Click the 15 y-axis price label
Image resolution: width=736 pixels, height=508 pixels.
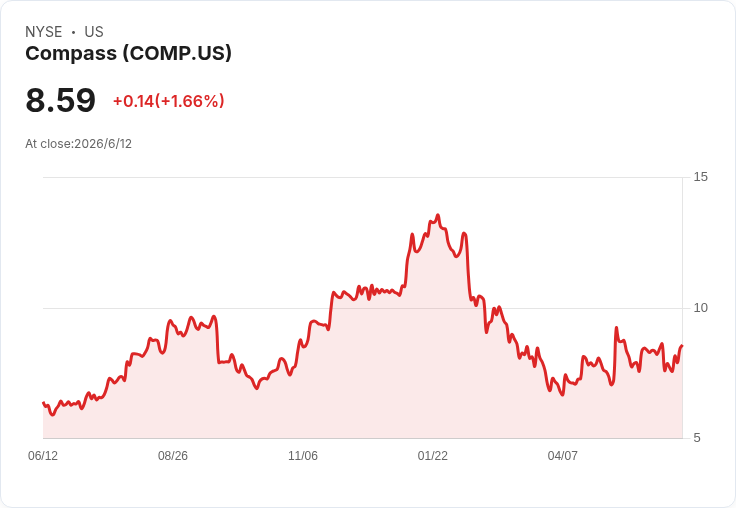[x=700, y=177]
